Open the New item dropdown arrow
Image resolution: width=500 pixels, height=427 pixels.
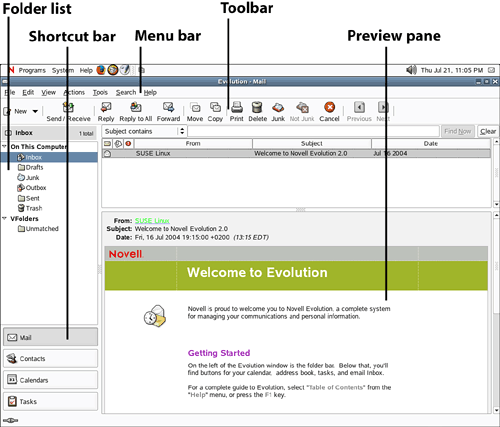pos(35,111)
